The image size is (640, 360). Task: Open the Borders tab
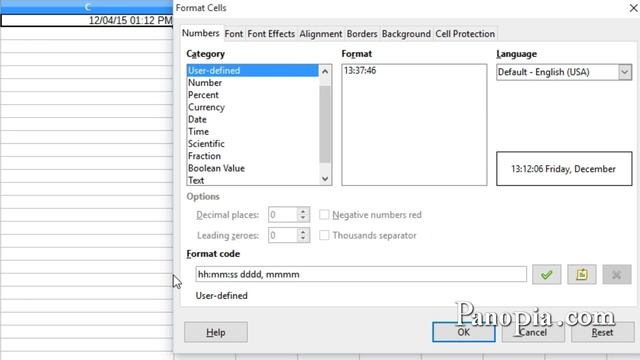[x=362, y=34]
